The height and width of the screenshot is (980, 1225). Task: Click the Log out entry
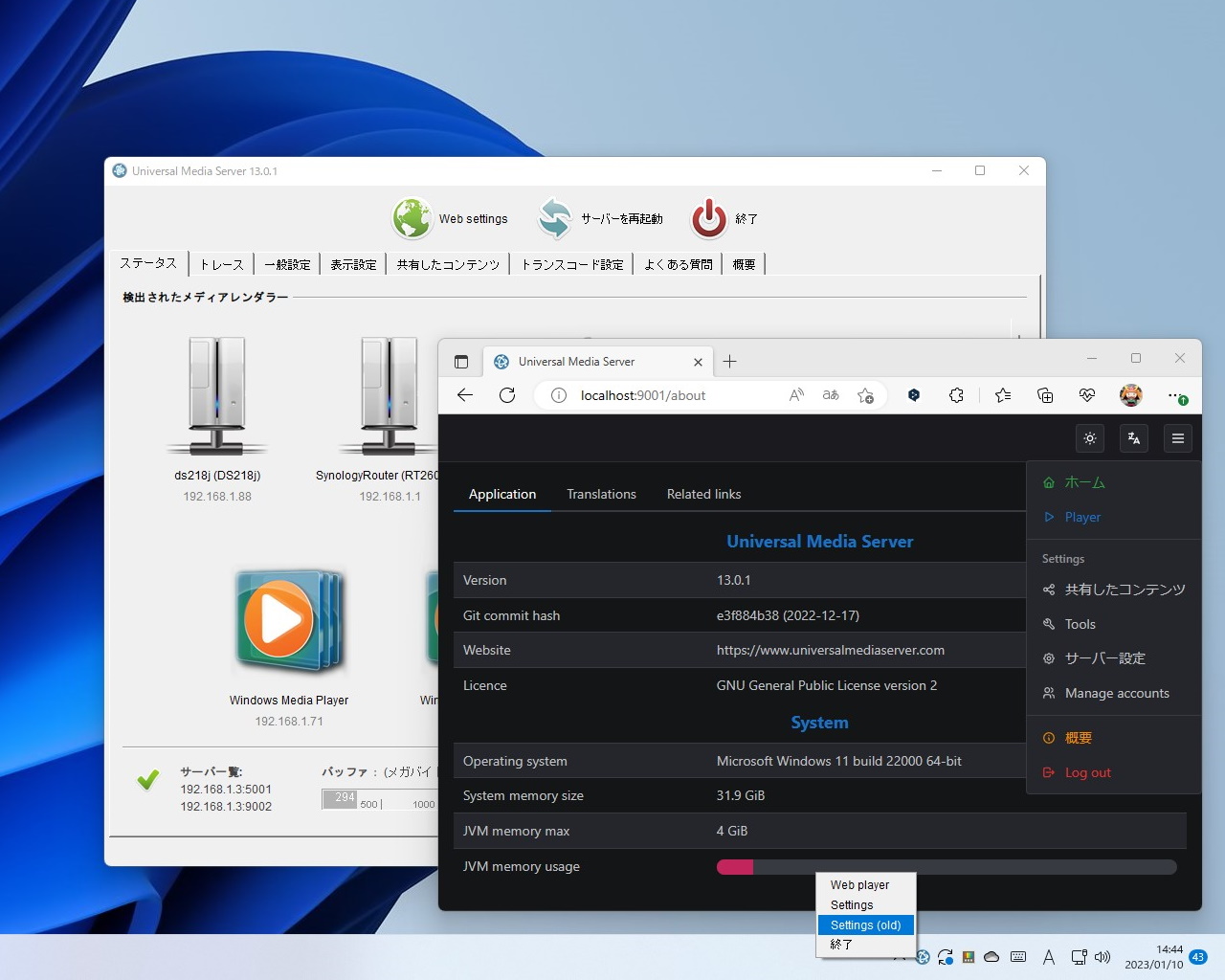(x=1087, y=772)
